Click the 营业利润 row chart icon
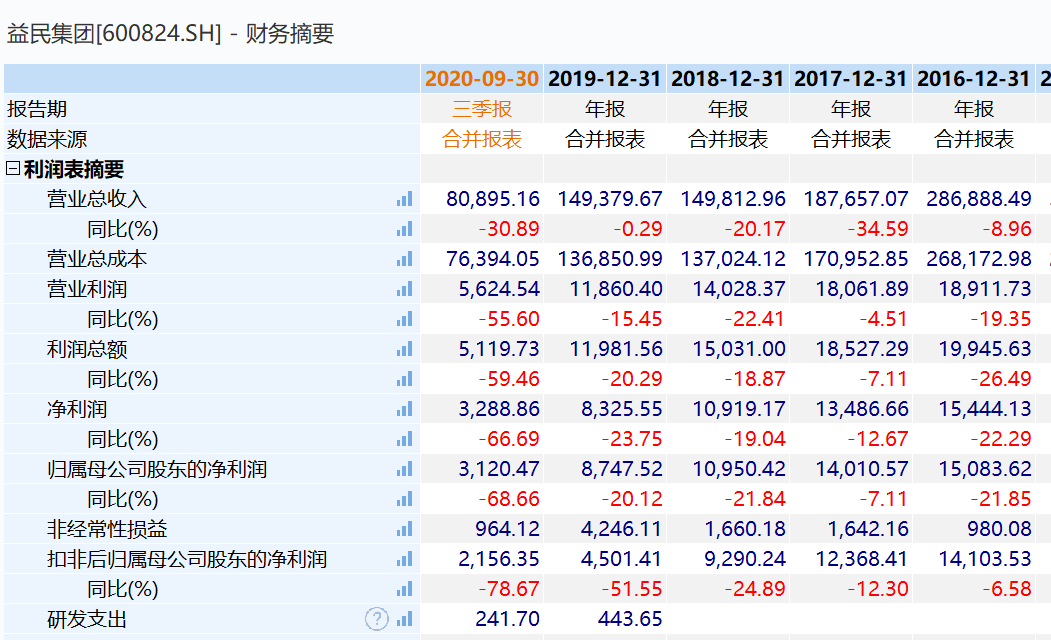Image resolution: width=1051 pixels, height=640 pixels. tap(404, 289)
